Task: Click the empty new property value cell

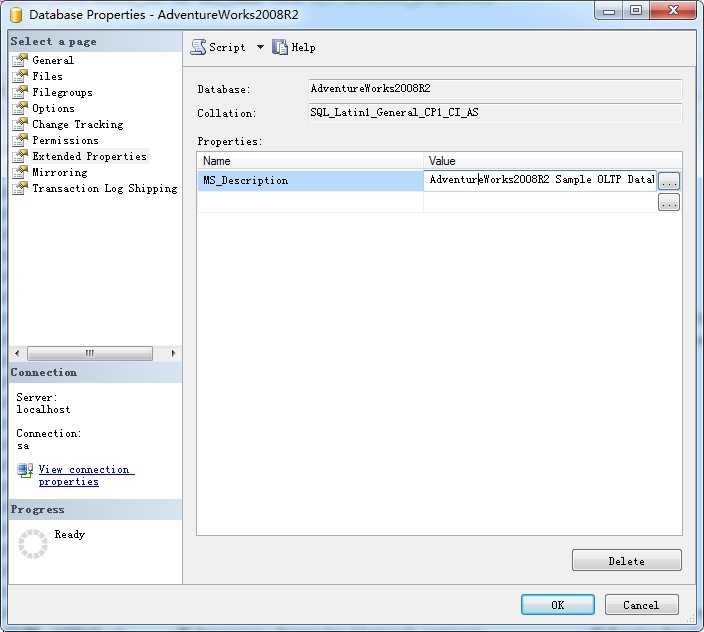Action: tap(540, 202)
